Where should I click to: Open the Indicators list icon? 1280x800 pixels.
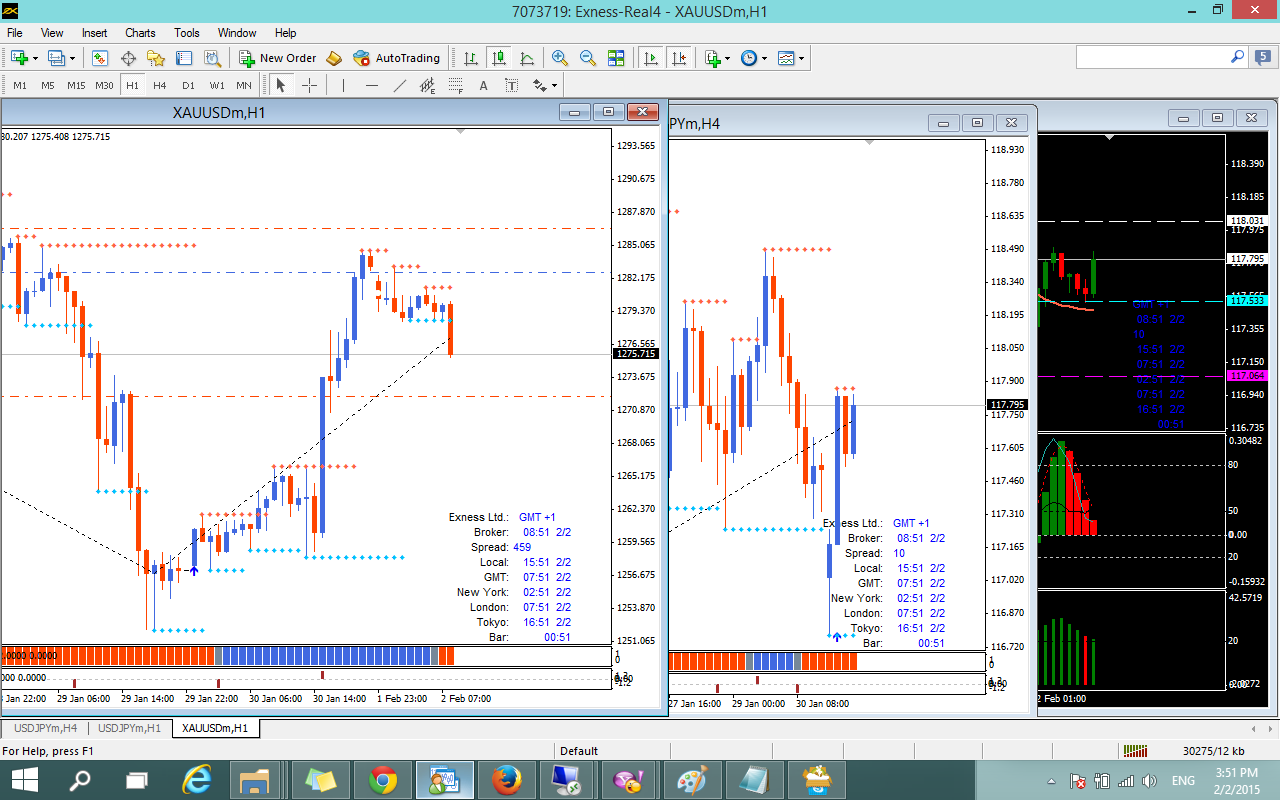tap(713, 58)
